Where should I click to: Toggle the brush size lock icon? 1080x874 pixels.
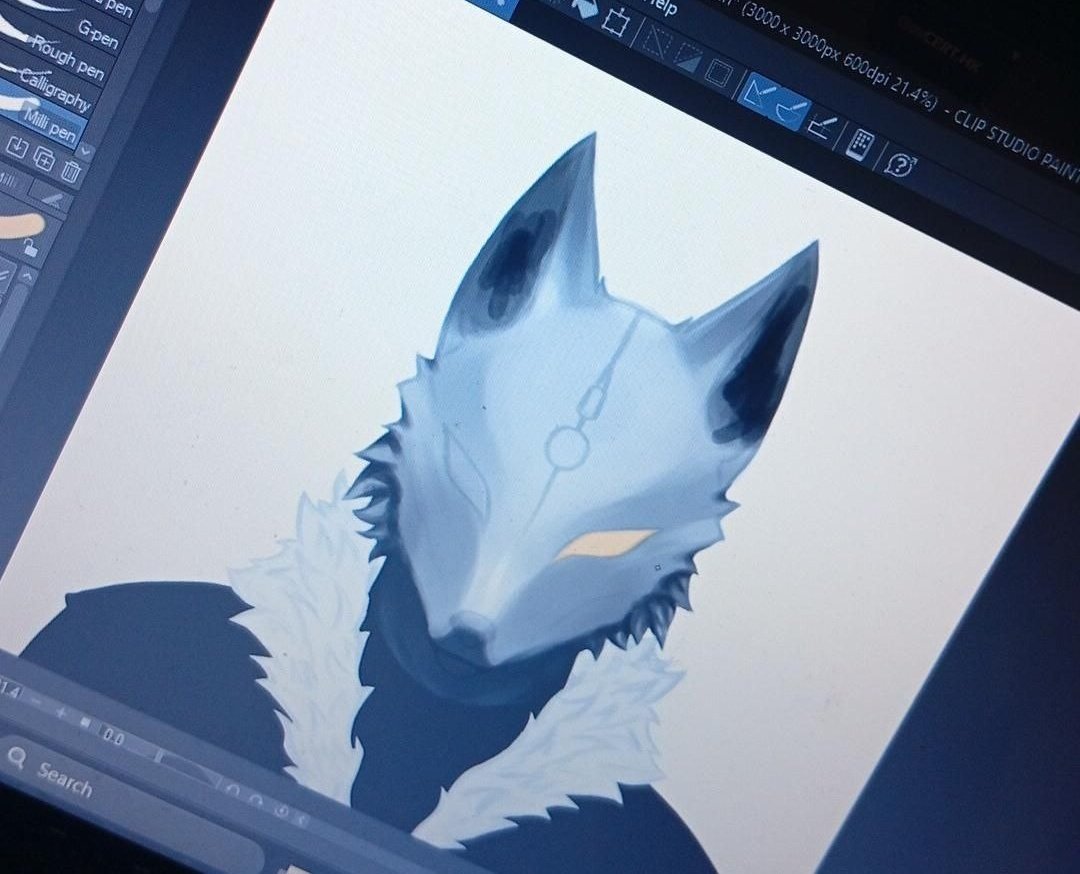(x=29, y=248)
